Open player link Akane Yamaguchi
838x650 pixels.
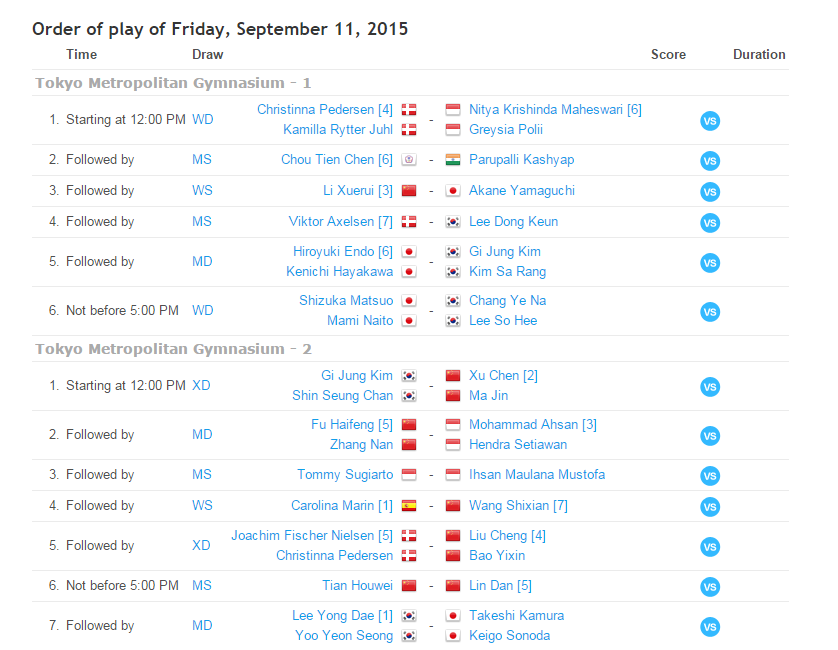[x=521, y=190]
